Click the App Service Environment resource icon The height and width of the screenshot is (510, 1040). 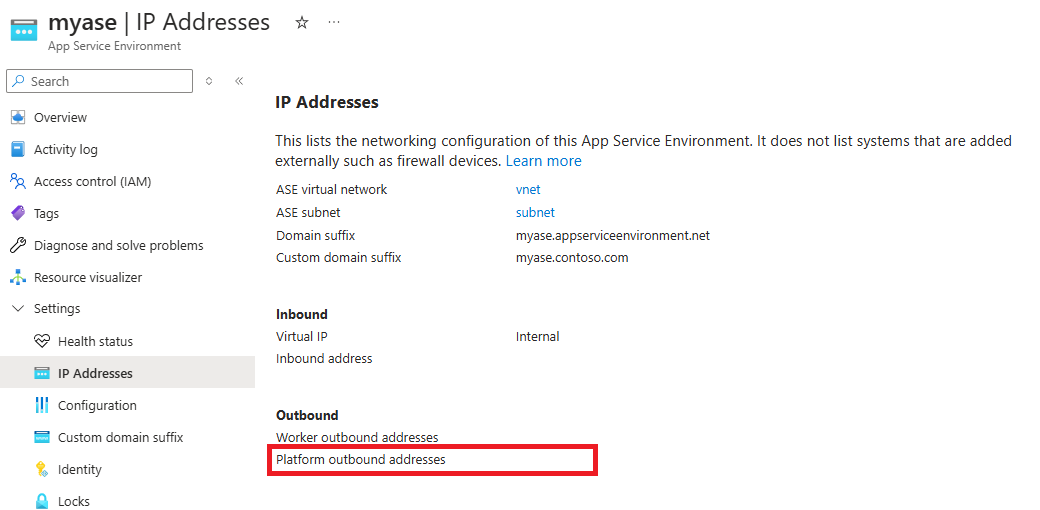point(24,30)
